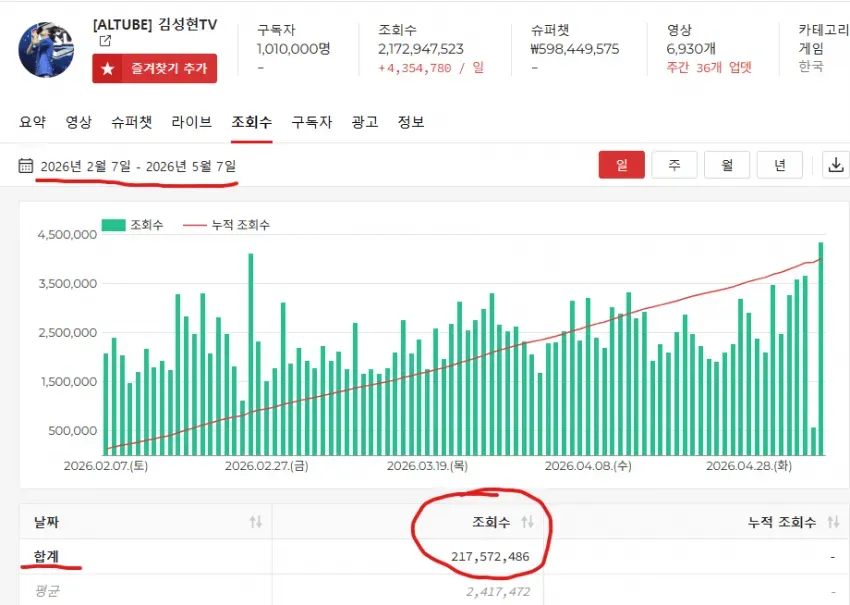
Task: Open the channel profile picture
Action: 46,50
